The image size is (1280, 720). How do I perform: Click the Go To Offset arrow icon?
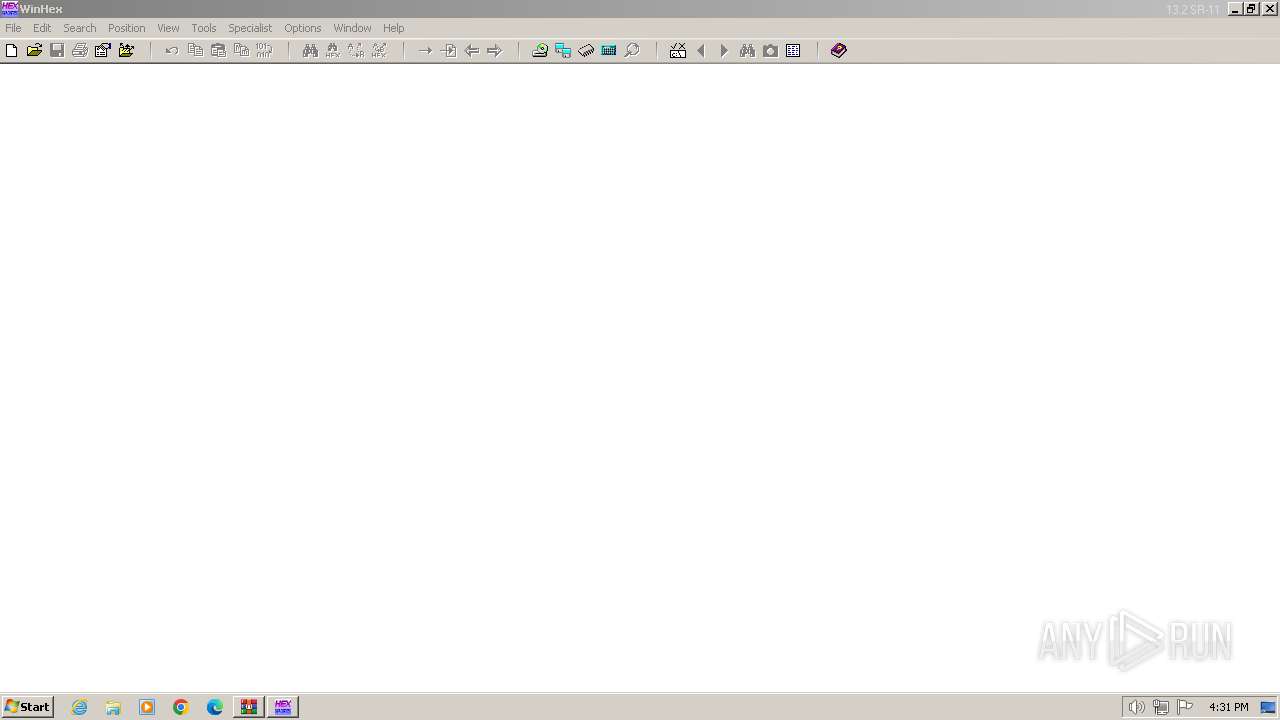pos(425,50)
